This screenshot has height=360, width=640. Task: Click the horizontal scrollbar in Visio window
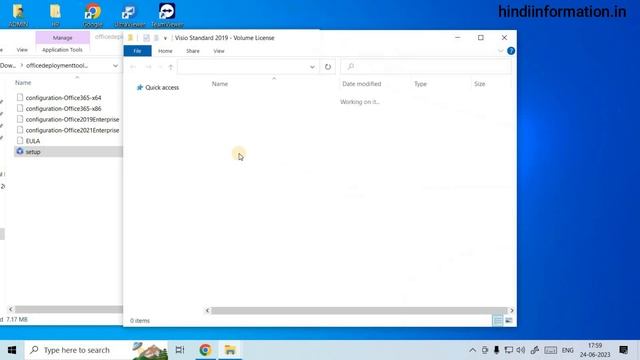tap(359, 311)
